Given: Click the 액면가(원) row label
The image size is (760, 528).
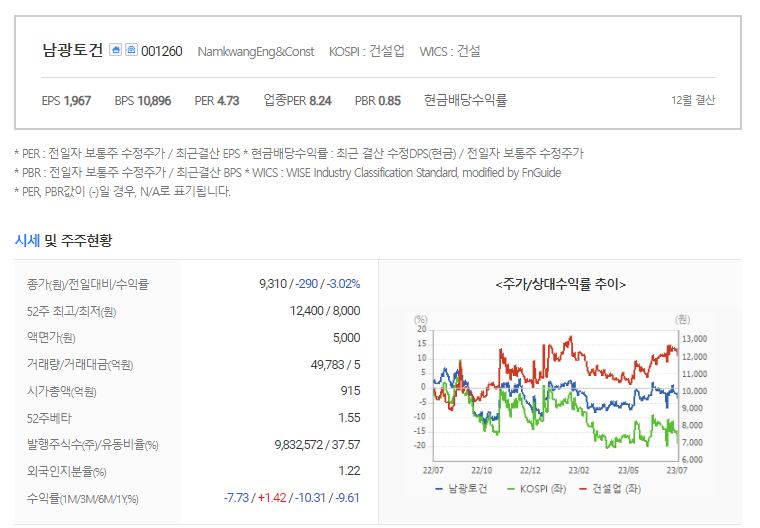Looking at the screenshot, I should coord(51,338).
